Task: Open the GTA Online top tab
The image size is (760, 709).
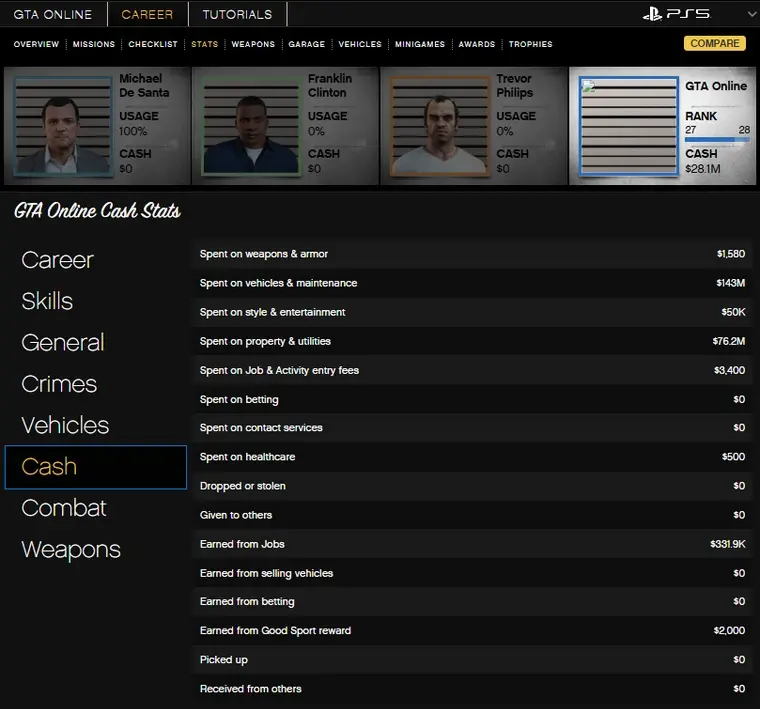Action: tap(53, 15)
